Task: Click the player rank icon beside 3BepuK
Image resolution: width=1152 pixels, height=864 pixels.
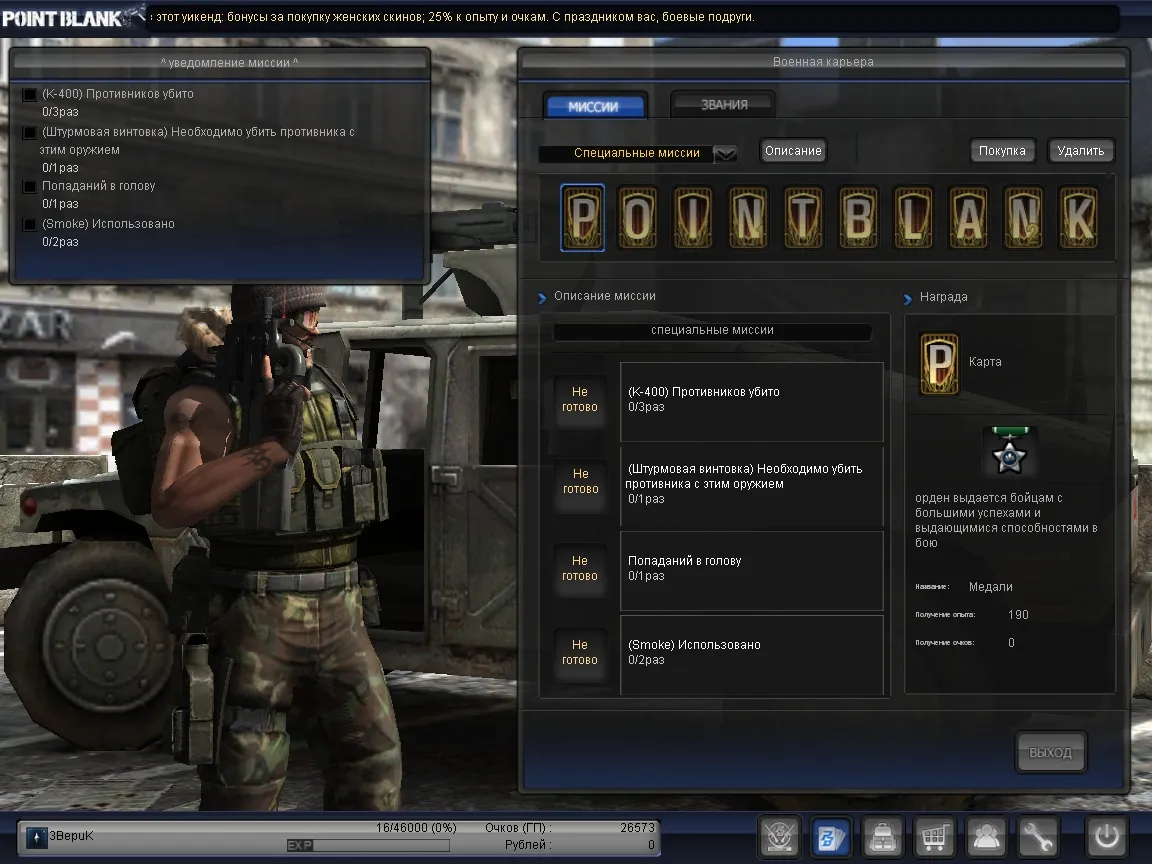Action: (37, 837)
